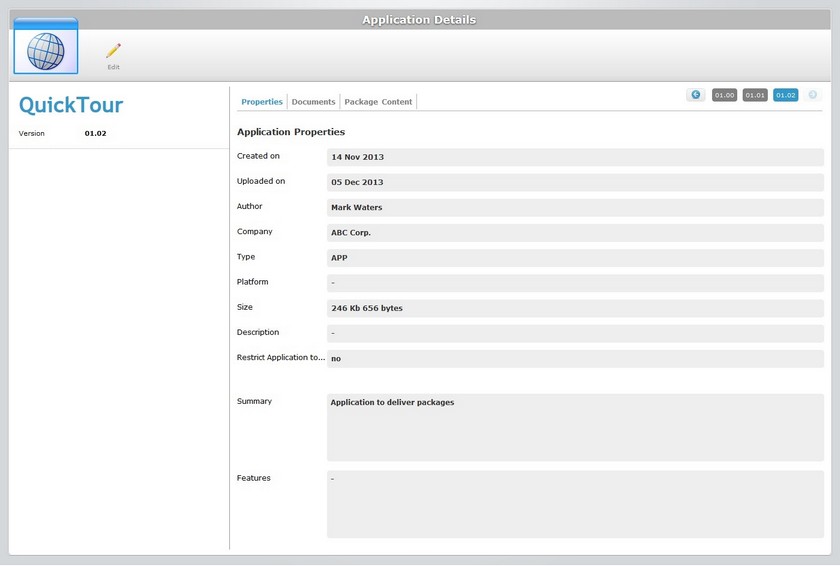Click the Uploaded on label

(x=261, y=181)
